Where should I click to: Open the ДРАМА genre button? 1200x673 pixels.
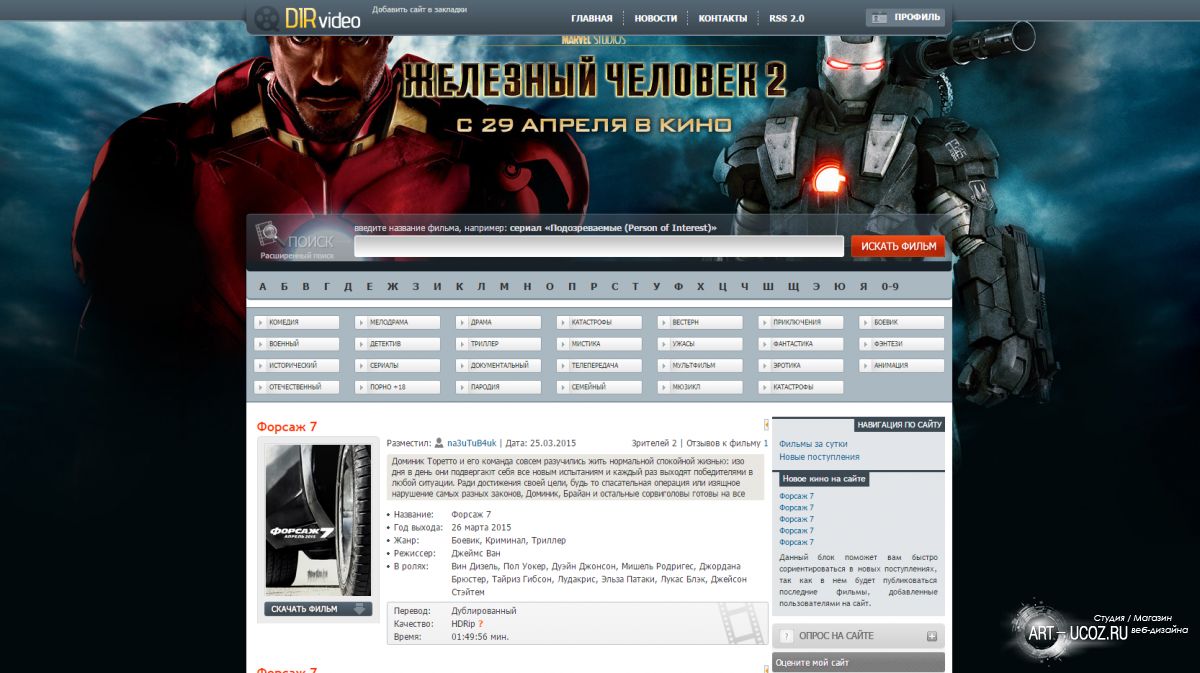[499, 322]
